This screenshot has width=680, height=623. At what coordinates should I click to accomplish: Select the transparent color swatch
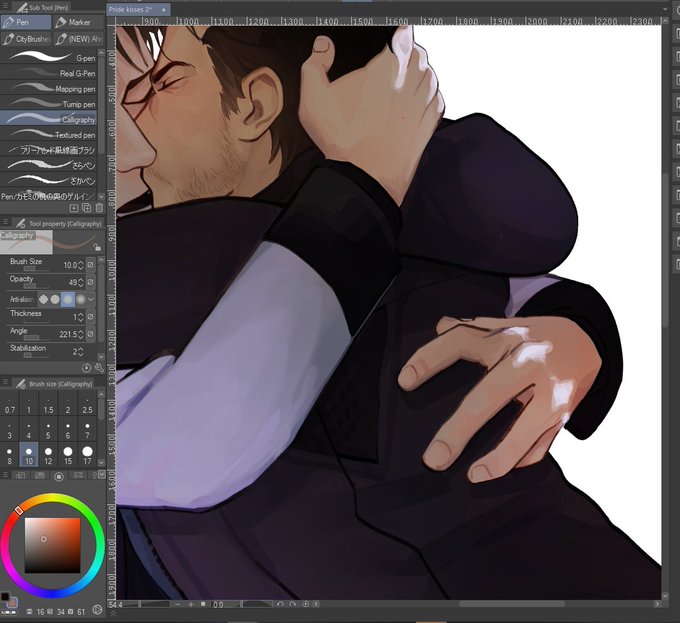tap(9, 612)
